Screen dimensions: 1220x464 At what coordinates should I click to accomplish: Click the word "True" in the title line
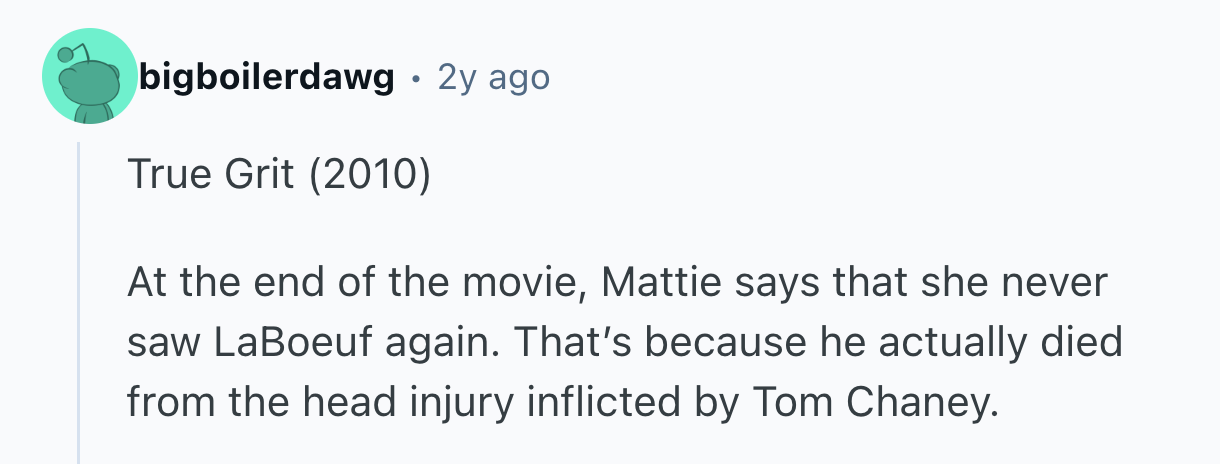click(164, 175)
